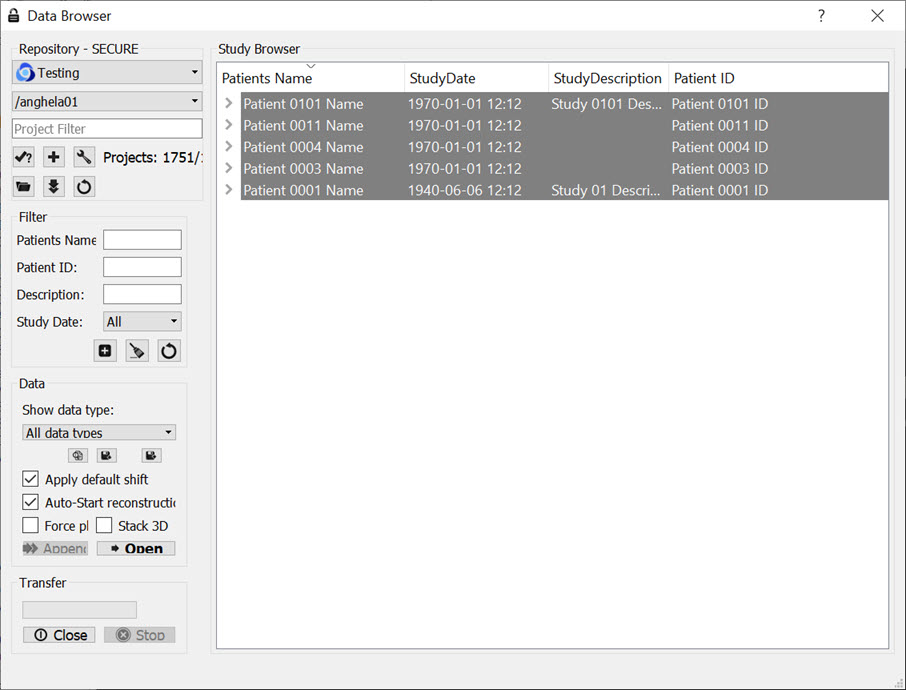Uncheck the Apply default shift checkbox
The image size is (906, 690).
click(x=31, y=479)
